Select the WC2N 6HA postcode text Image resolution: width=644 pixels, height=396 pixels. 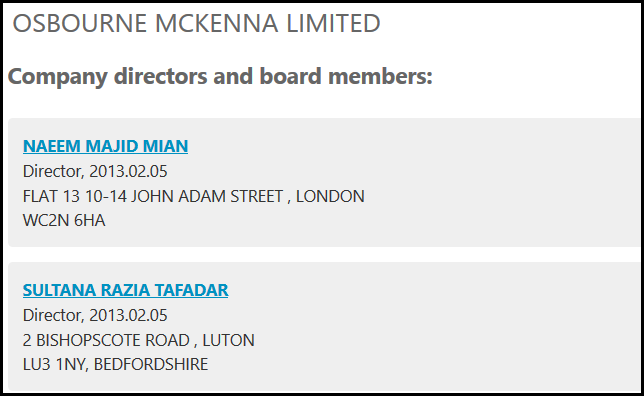pyautogui.click(x=64, y=221)
